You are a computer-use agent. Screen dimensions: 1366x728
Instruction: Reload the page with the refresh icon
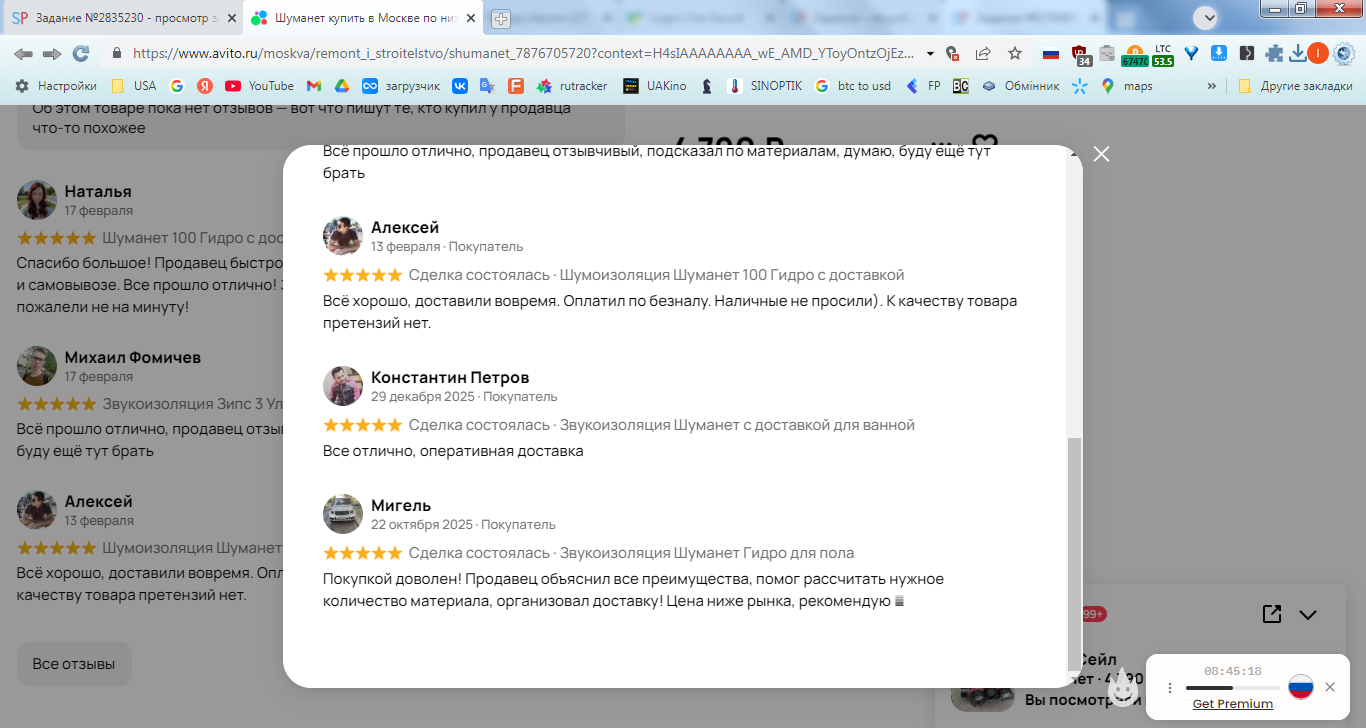coord(81,53)
